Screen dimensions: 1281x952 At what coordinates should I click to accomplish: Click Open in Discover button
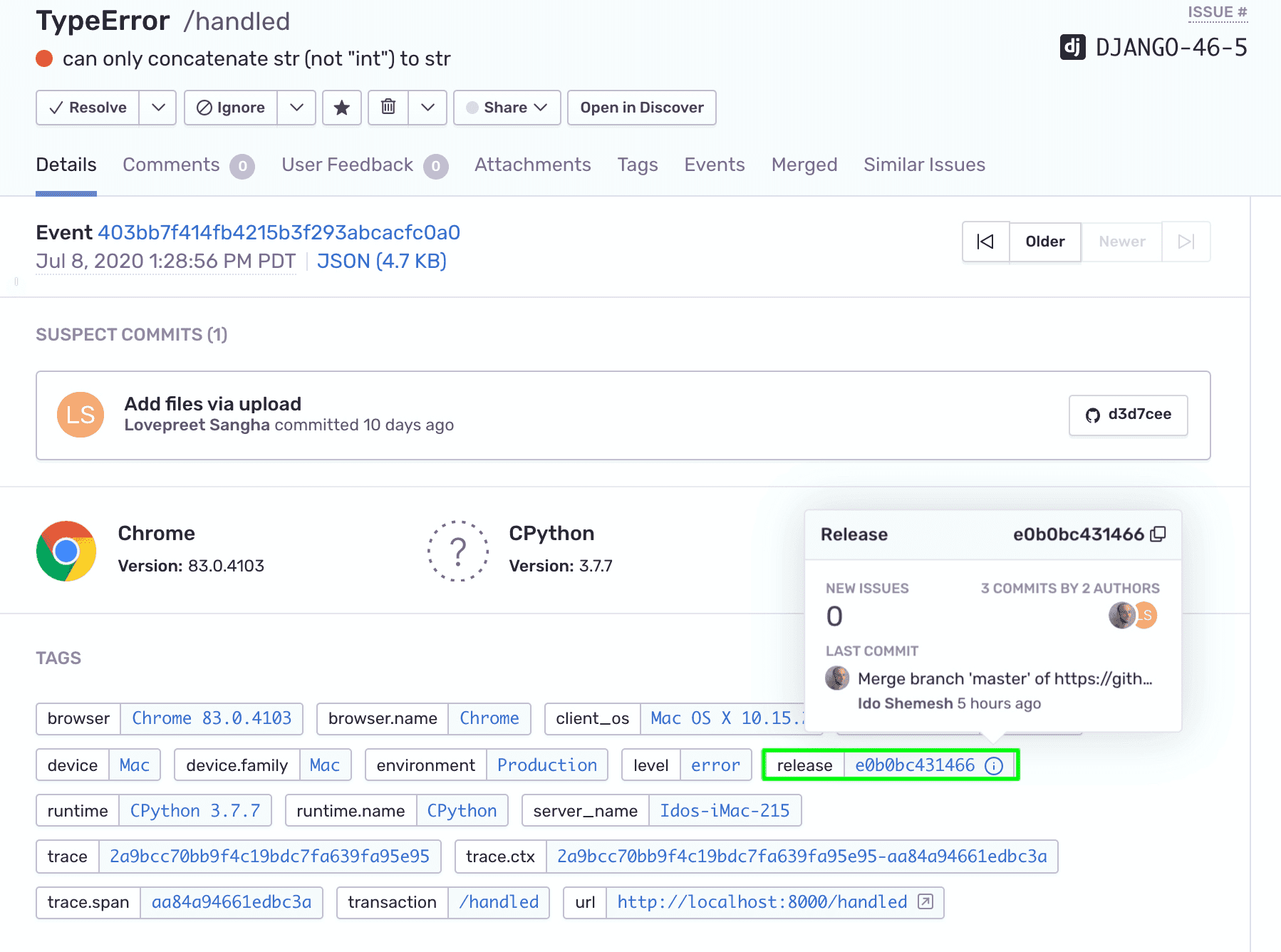641,108
